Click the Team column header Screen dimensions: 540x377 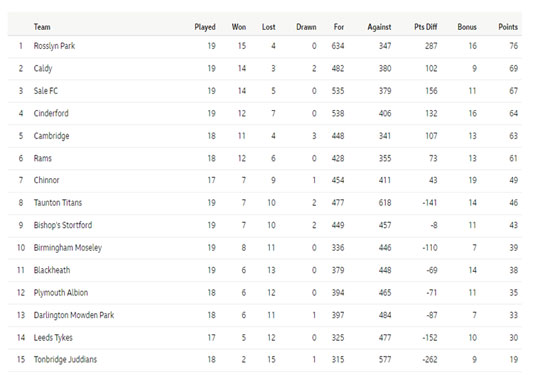(42, 27)
